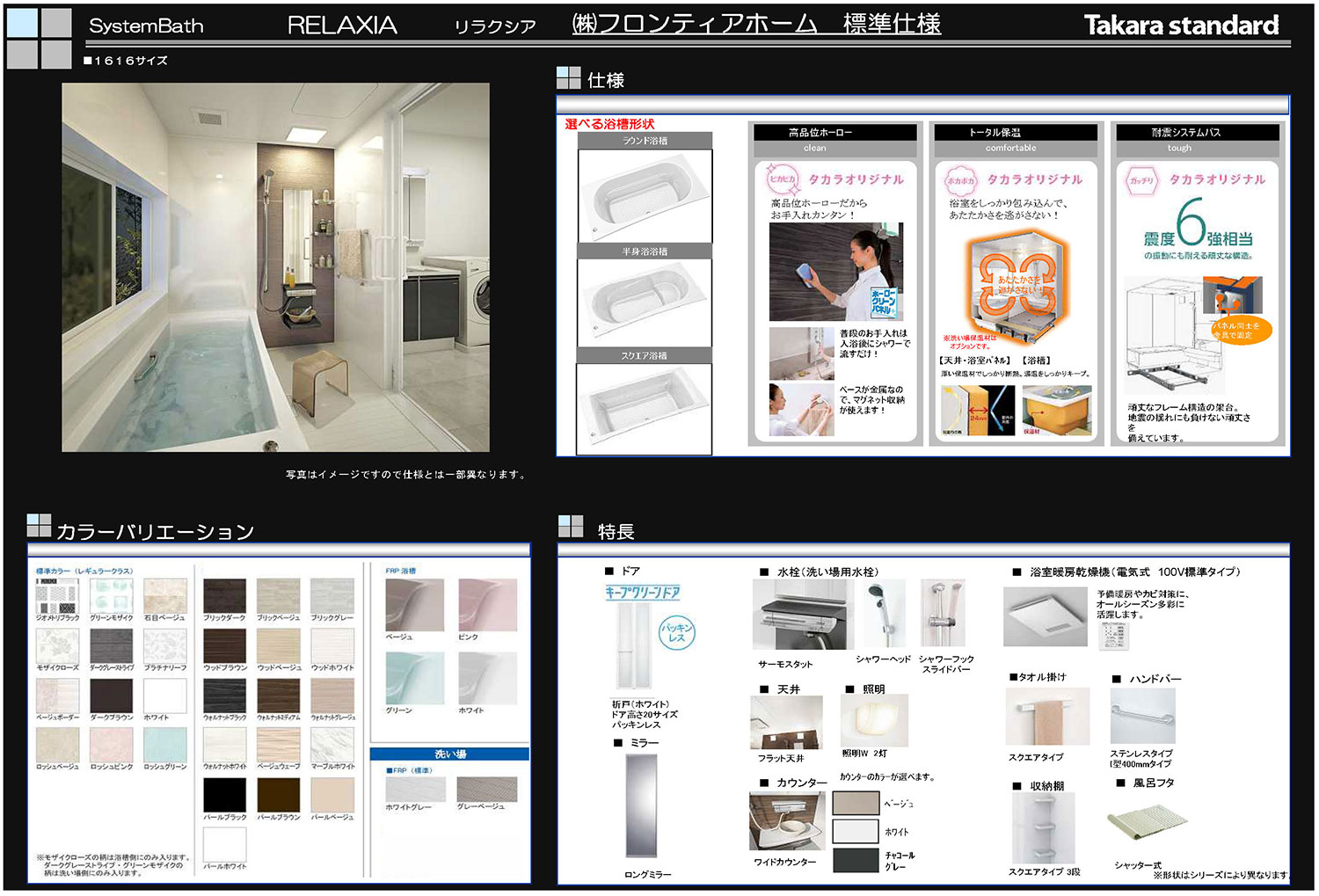
Task: Select the counter ベージュ color box
Action: click(x=856, y=803)
